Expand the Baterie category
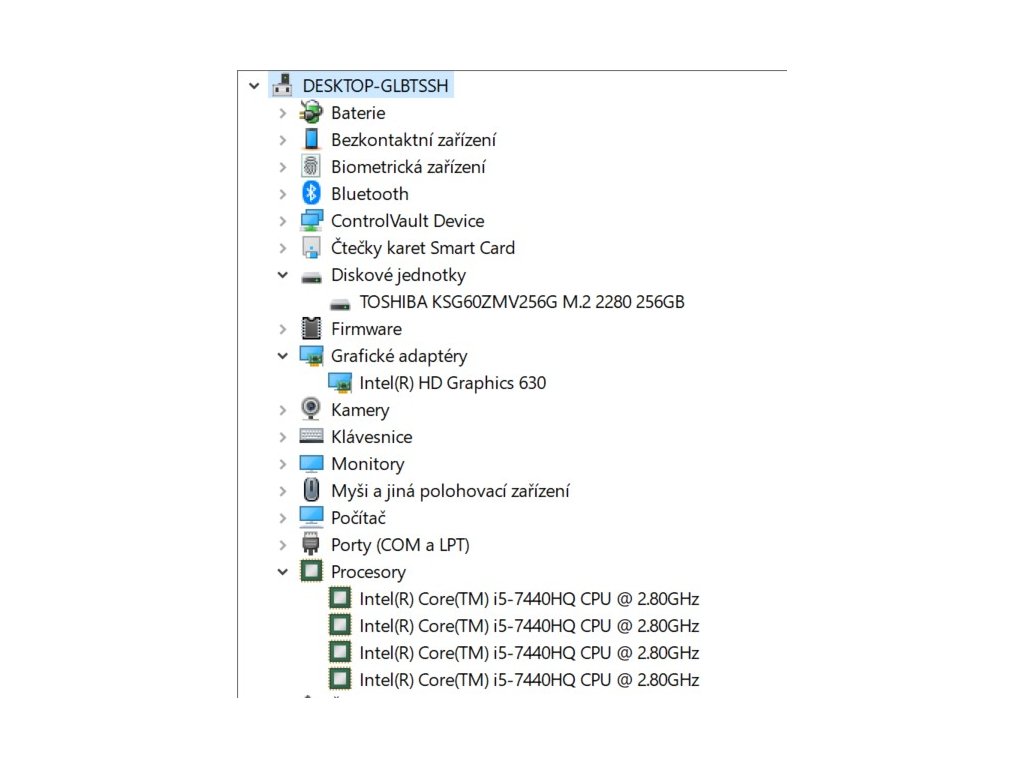The image size is (1024, 768). point(282,113)
